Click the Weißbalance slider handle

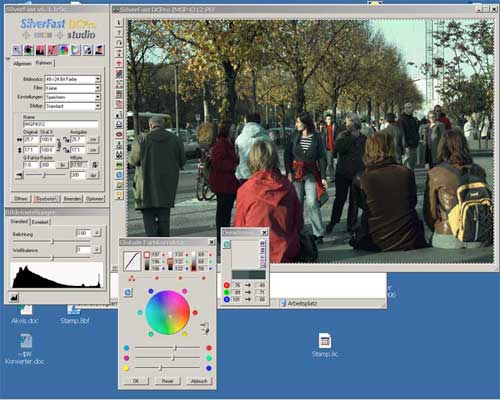(x=52, y=258)
